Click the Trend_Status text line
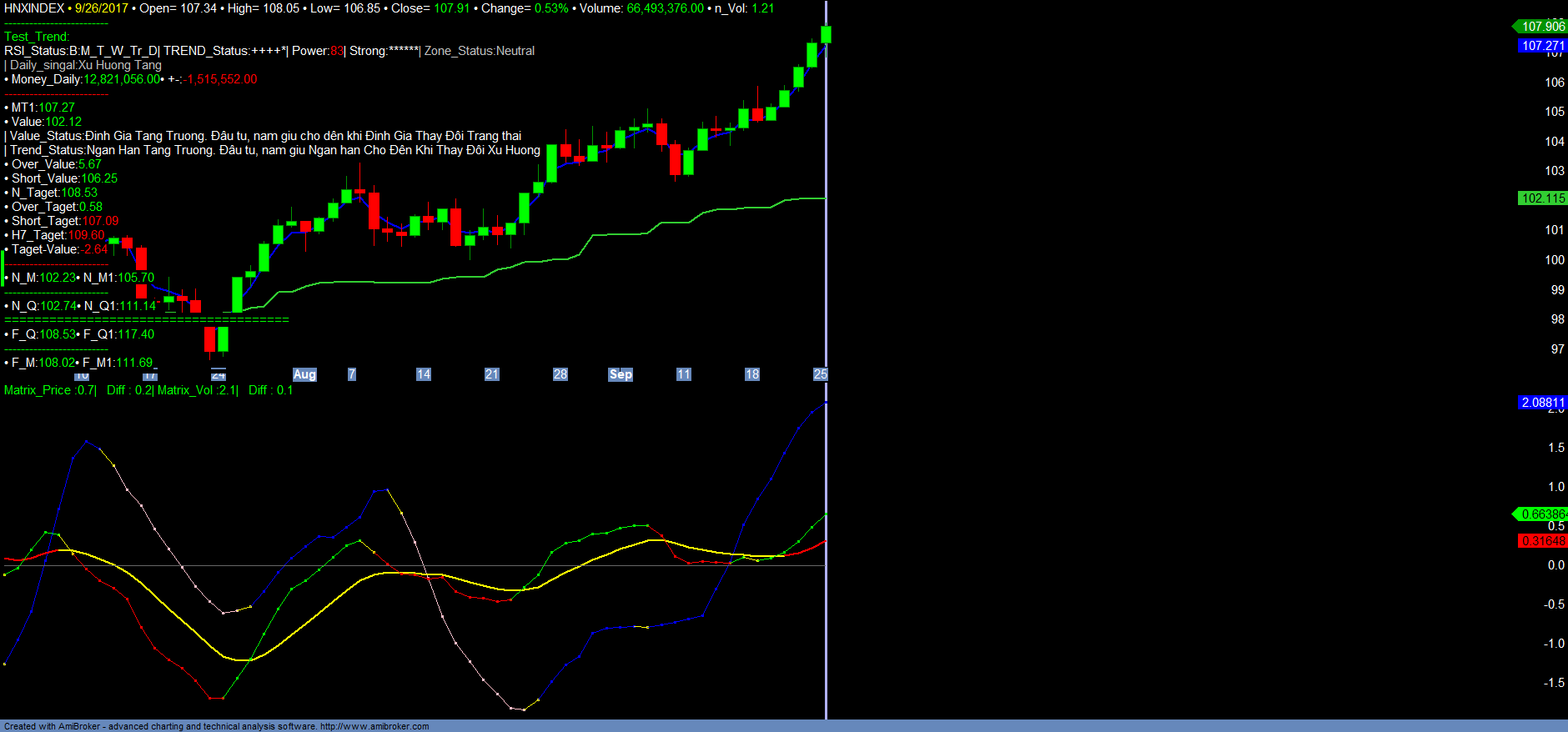The height and width of the screenshot is (732, 1568). point(275,150)
